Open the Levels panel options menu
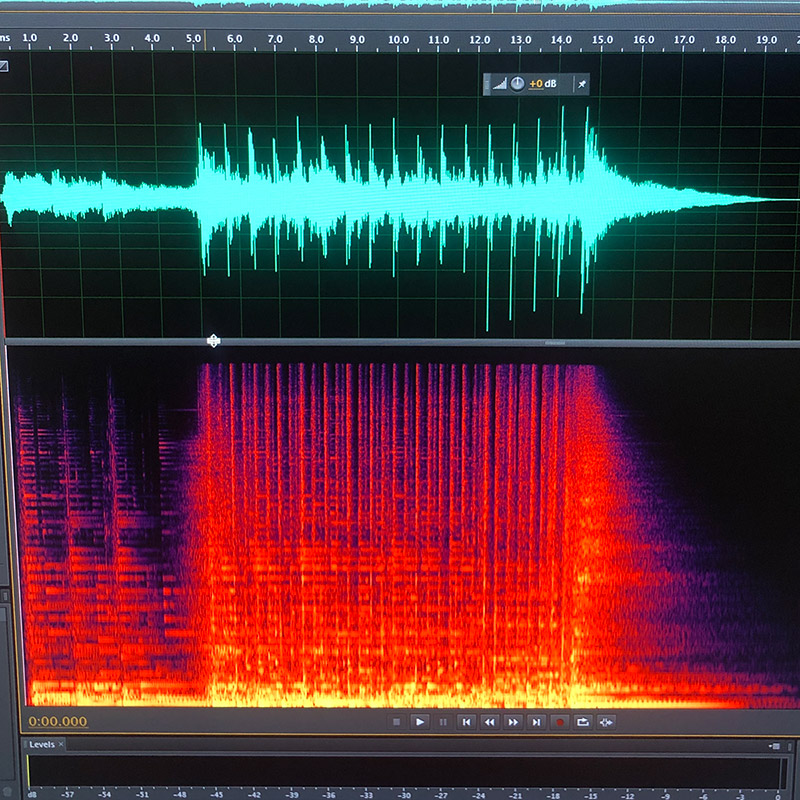 775,746
